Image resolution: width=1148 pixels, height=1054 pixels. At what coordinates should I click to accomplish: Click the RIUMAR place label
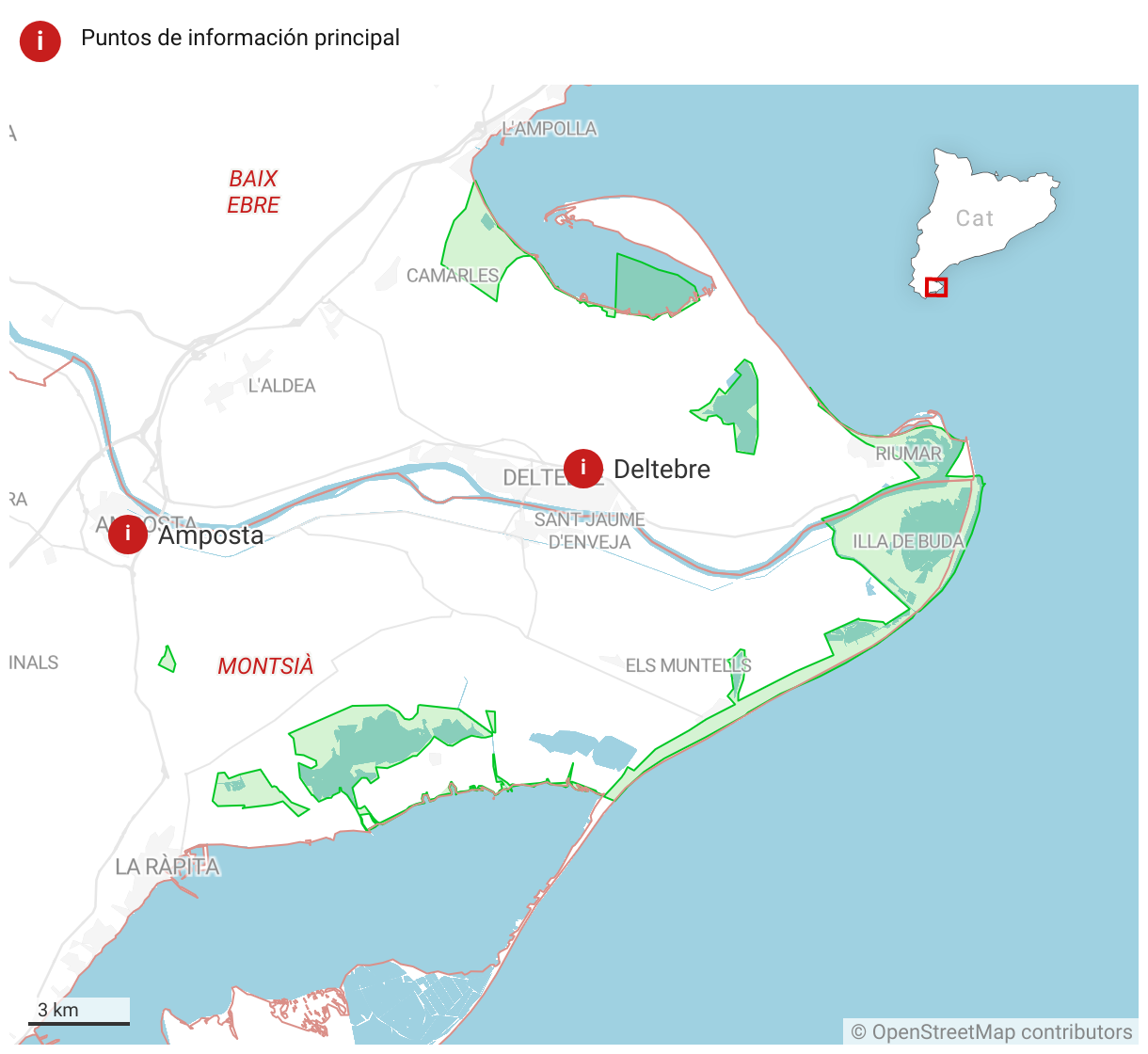click(x=908, y=454)
